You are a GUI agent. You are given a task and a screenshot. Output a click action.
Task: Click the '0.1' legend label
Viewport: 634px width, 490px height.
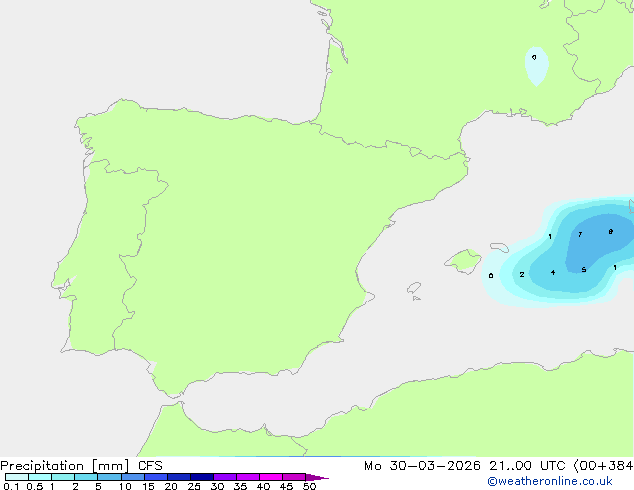pyautogui.click(x=11, y=486)
